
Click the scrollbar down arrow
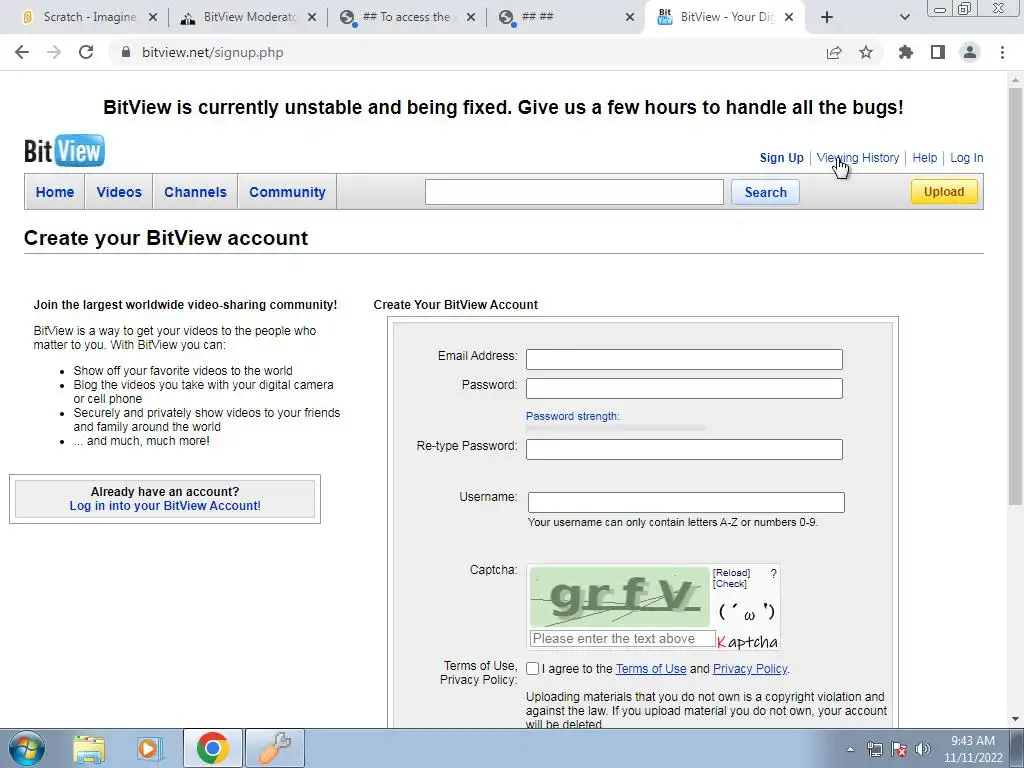[x=1015, y=719]
